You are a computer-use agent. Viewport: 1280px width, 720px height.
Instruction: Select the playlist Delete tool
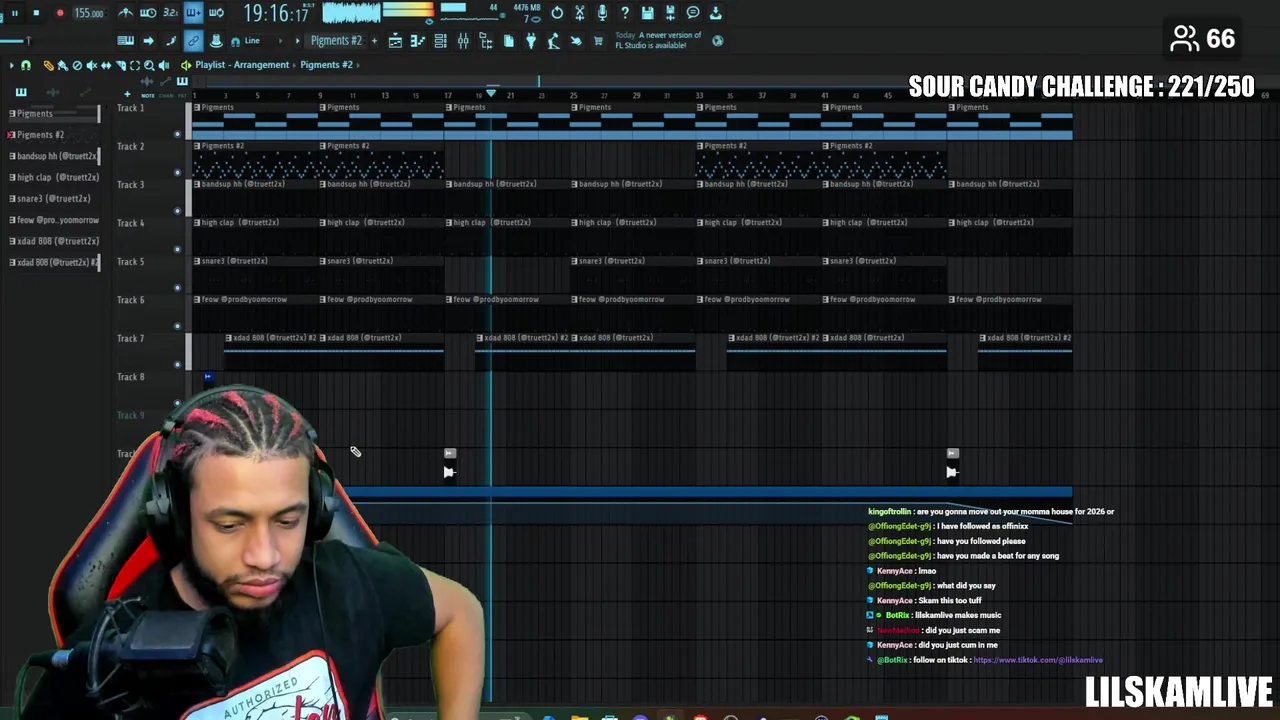[77, 65]
